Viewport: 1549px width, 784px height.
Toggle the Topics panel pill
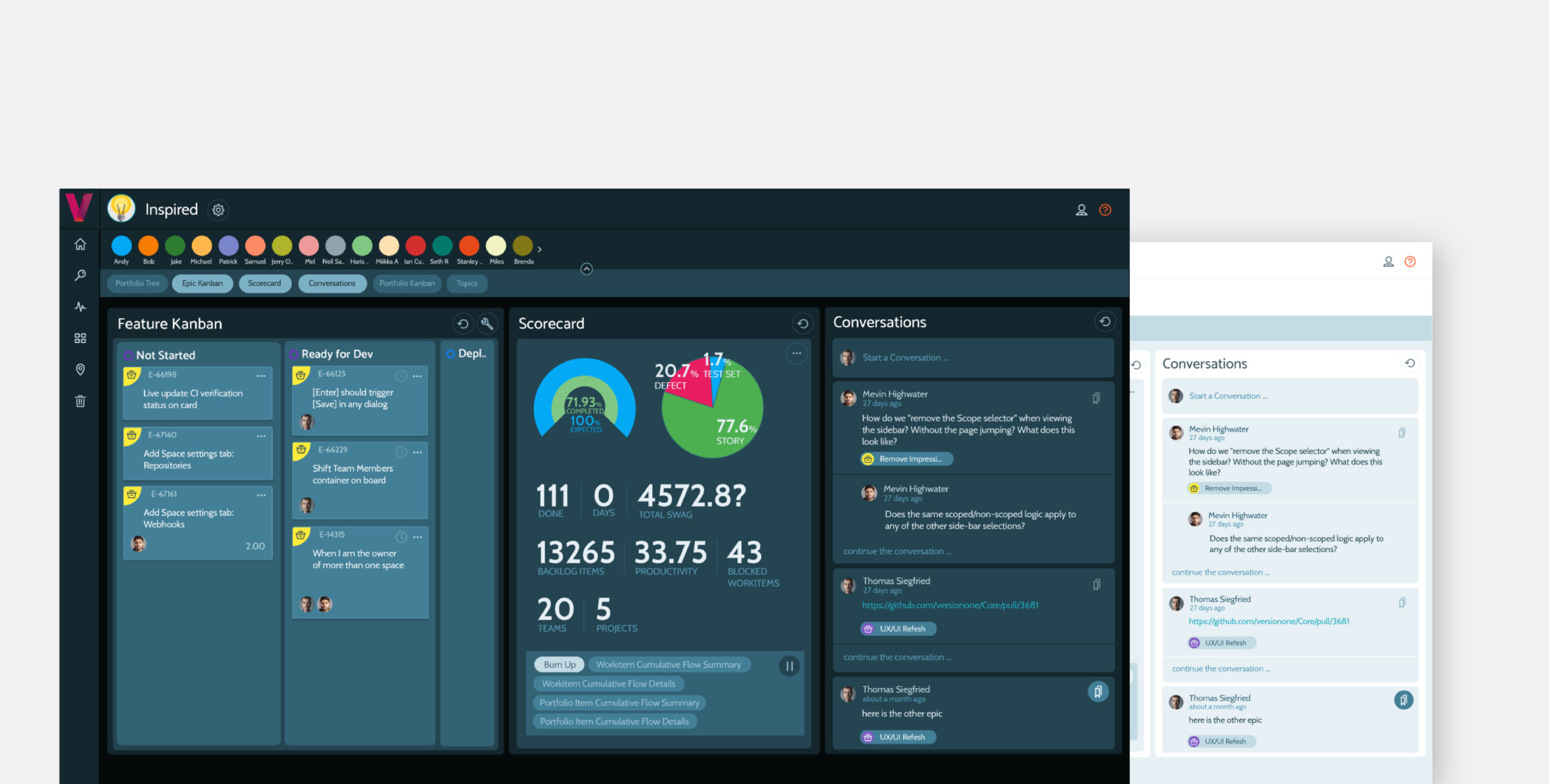(x=467, y=283)
